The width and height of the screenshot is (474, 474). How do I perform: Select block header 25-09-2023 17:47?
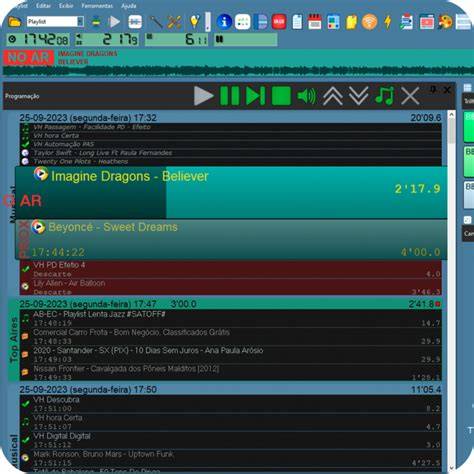pos(231,304)
